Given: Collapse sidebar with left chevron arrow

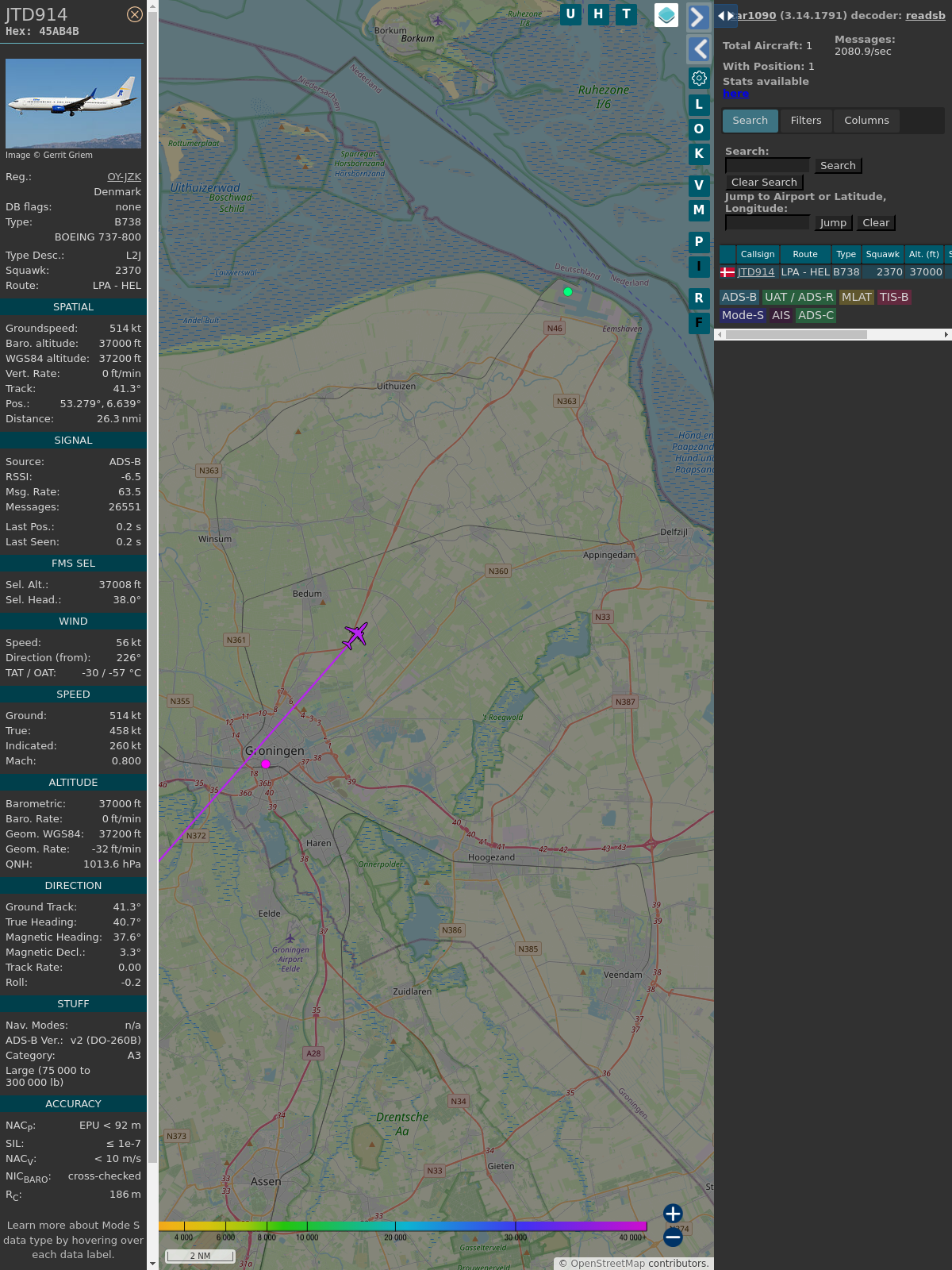Looking at the screenshot, I should 698,49.
